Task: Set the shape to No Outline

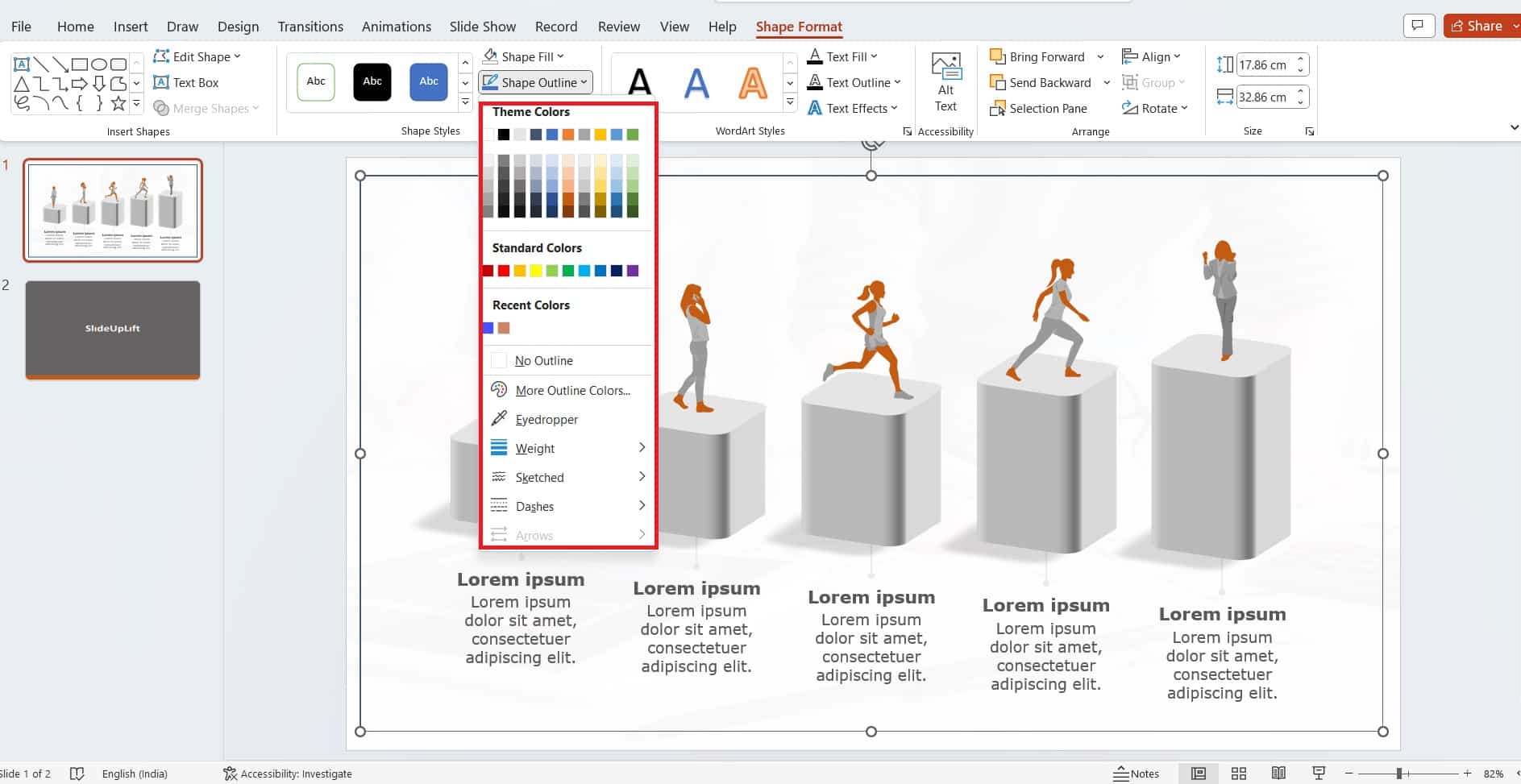Action: coord(543,360)
